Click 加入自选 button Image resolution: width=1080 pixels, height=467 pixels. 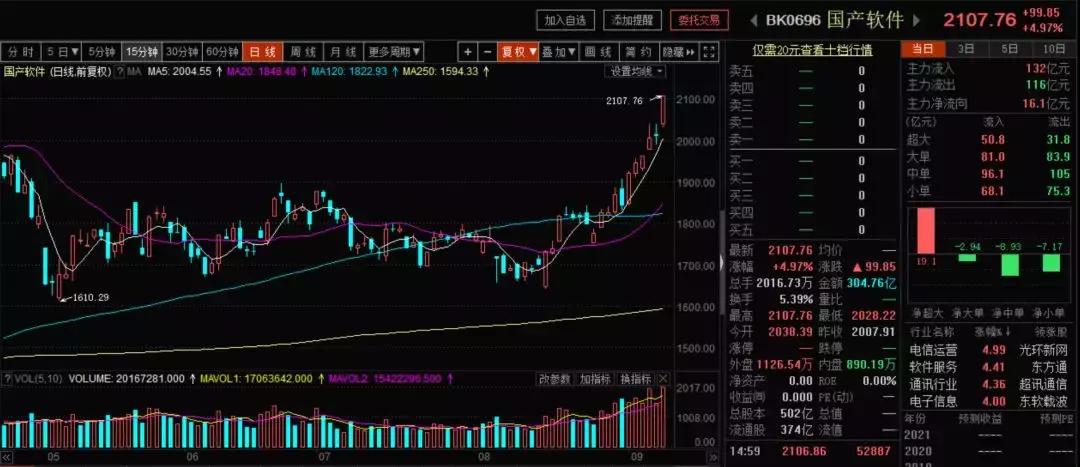[x=565, y=20]
